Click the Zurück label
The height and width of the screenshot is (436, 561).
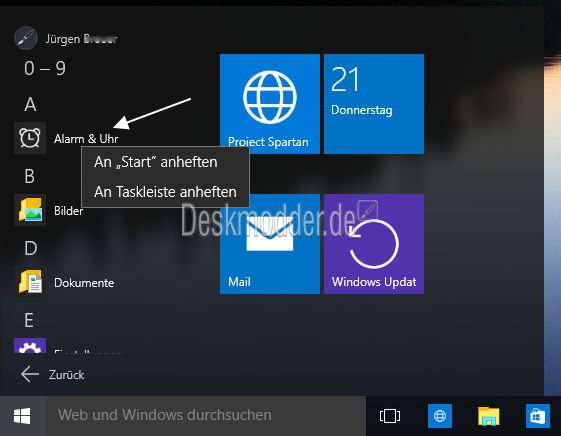tap(67, 375)
